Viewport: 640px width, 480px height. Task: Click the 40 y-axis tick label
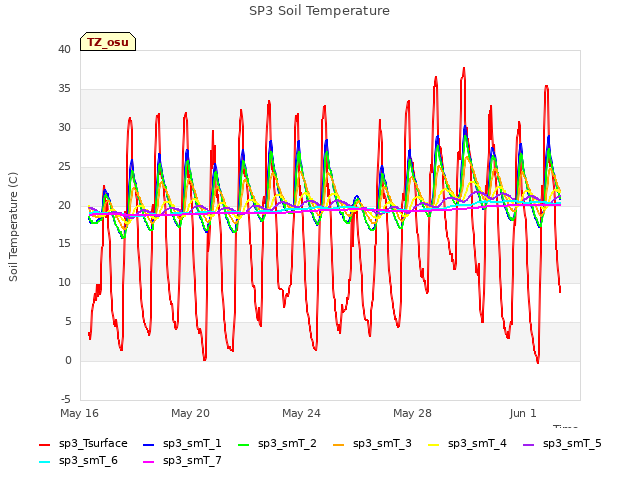tap(64, 49)
